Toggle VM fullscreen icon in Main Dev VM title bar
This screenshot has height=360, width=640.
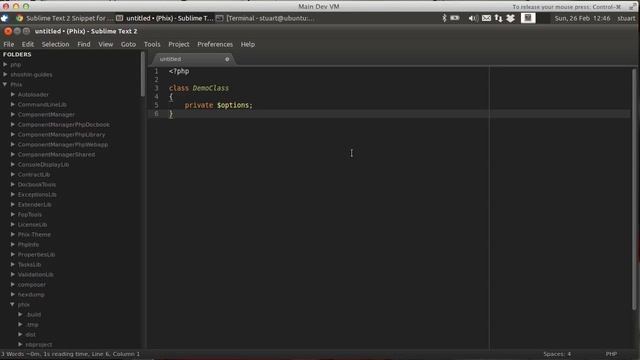click(632, 7)
